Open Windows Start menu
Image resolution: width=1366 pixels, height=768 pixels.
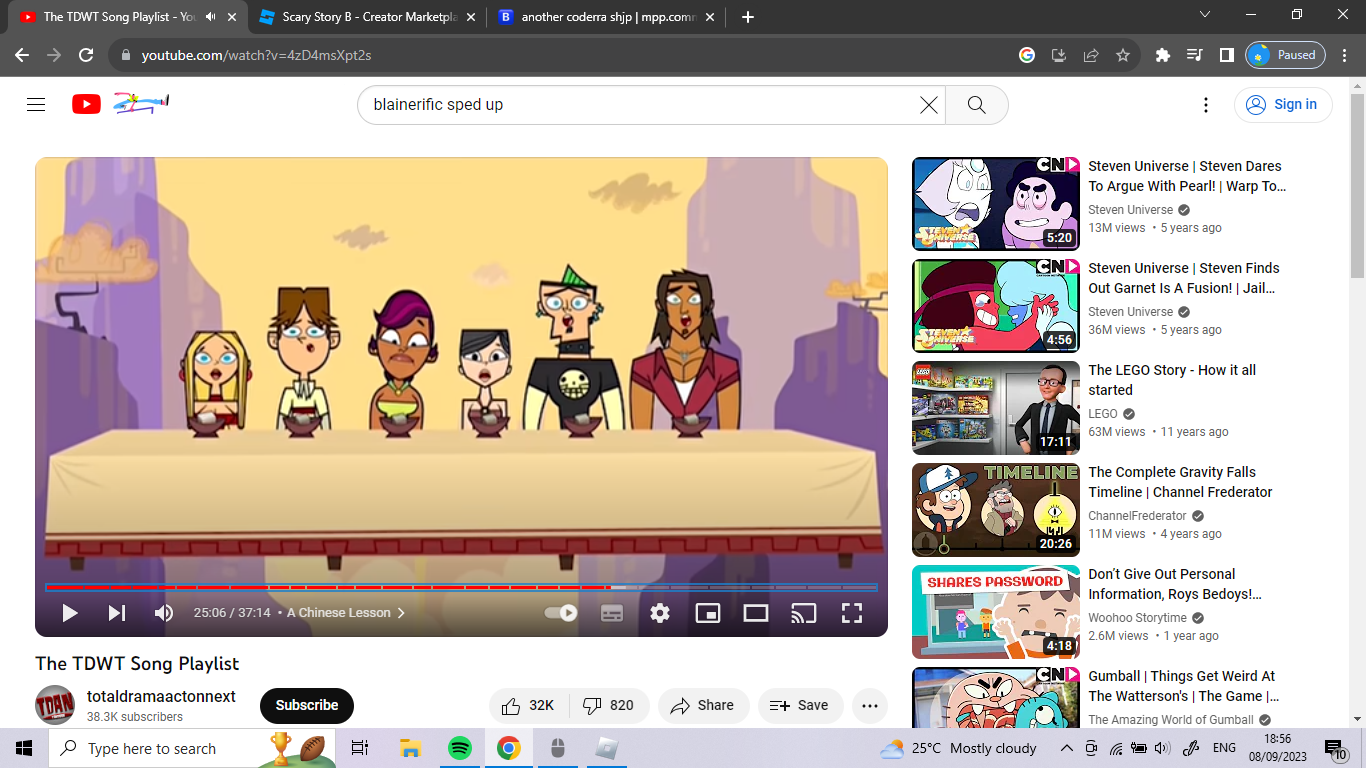pyautogui.click(x=24, y=748)
